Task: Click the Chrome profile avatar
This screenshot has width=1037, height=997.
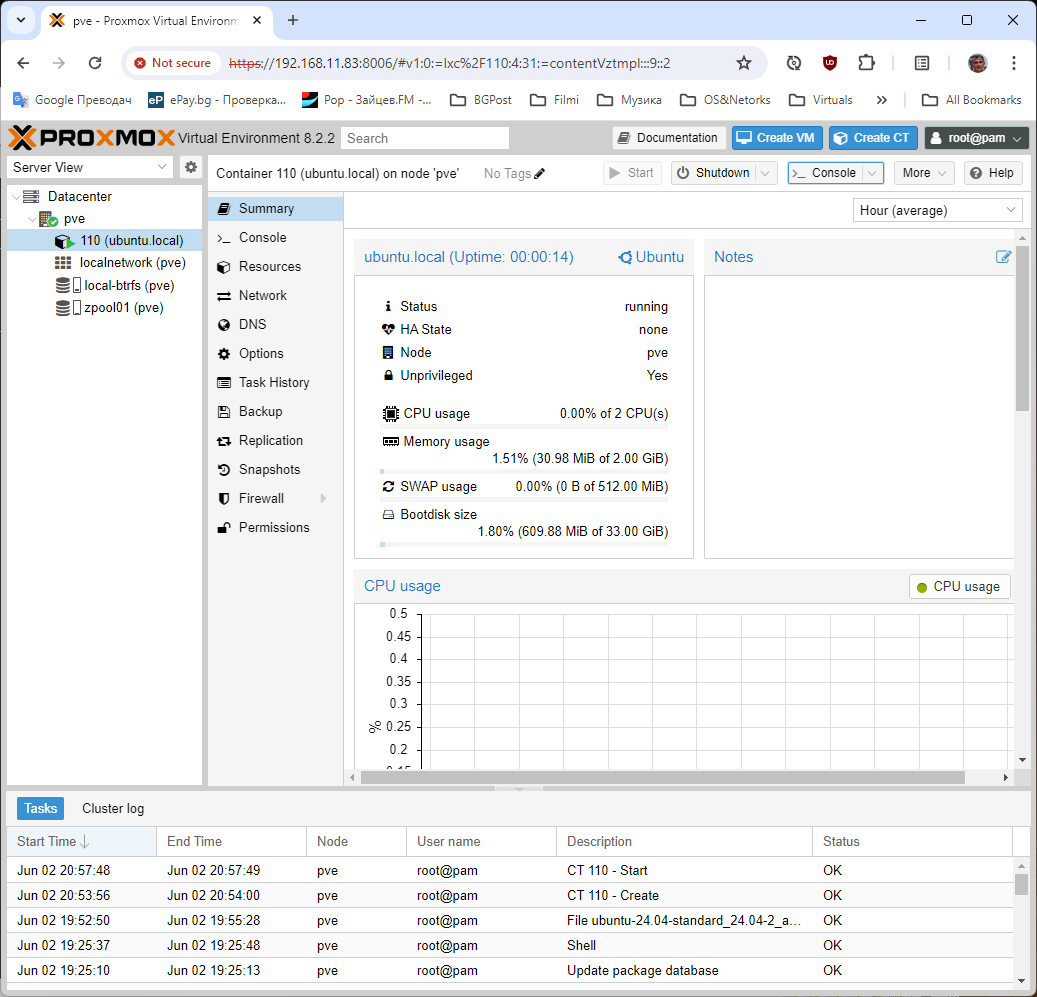Action: tap(977, 63)
